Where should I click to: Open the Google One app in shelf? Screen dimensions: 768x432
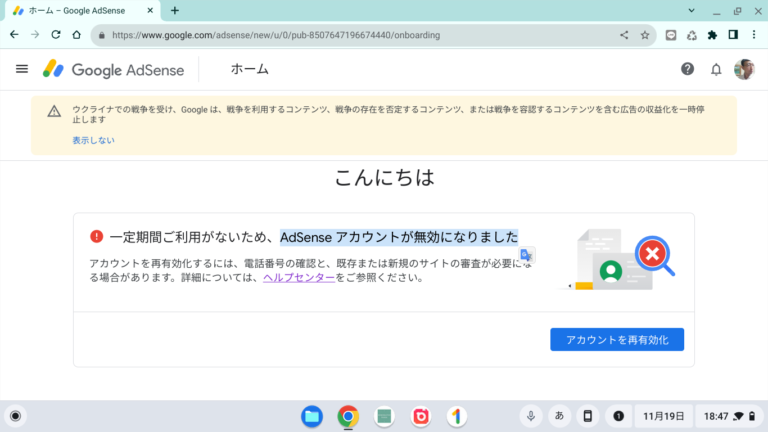pos(457,416)
